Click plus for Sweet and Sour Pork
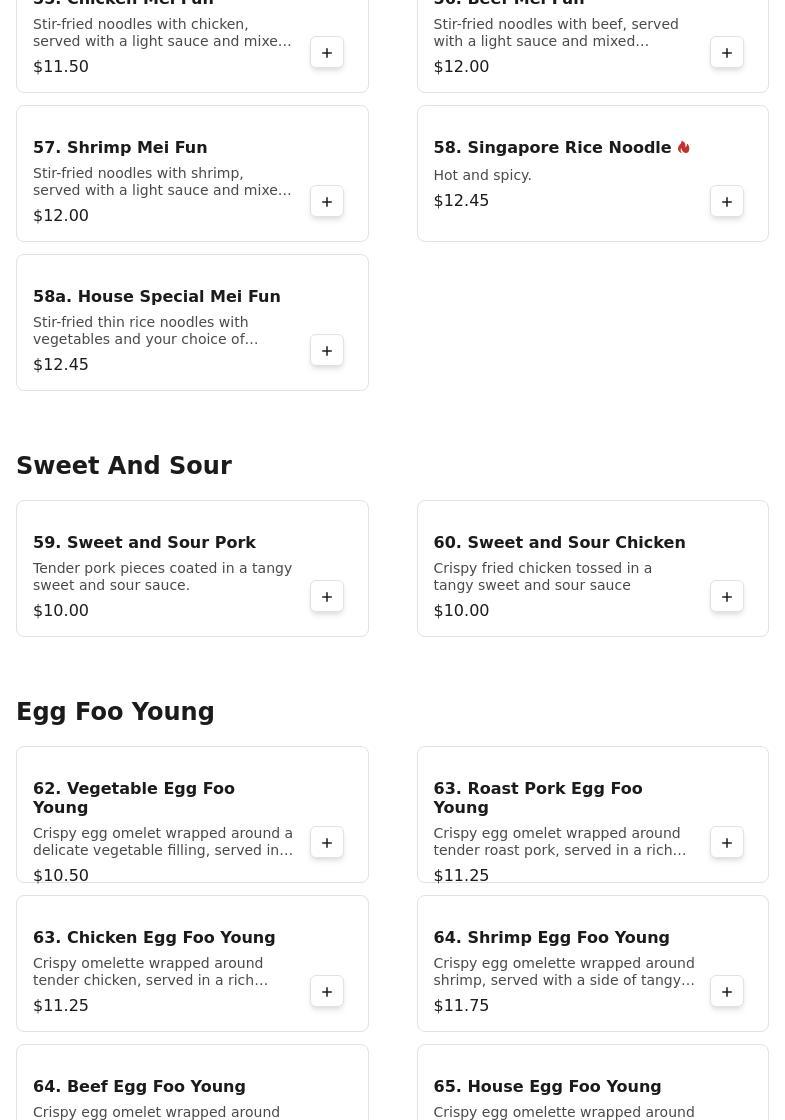785x1120 pixels. pyautogui.click(x=327, y=597)
